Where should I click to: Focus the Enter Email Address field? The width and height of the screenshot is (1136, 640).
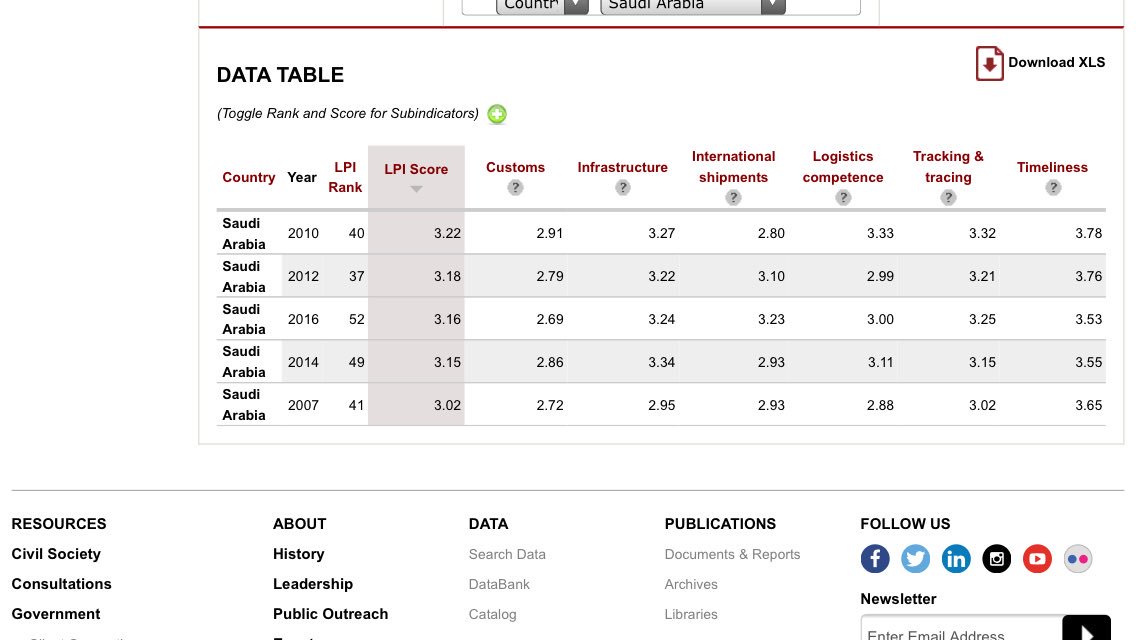tap(961, 628)
